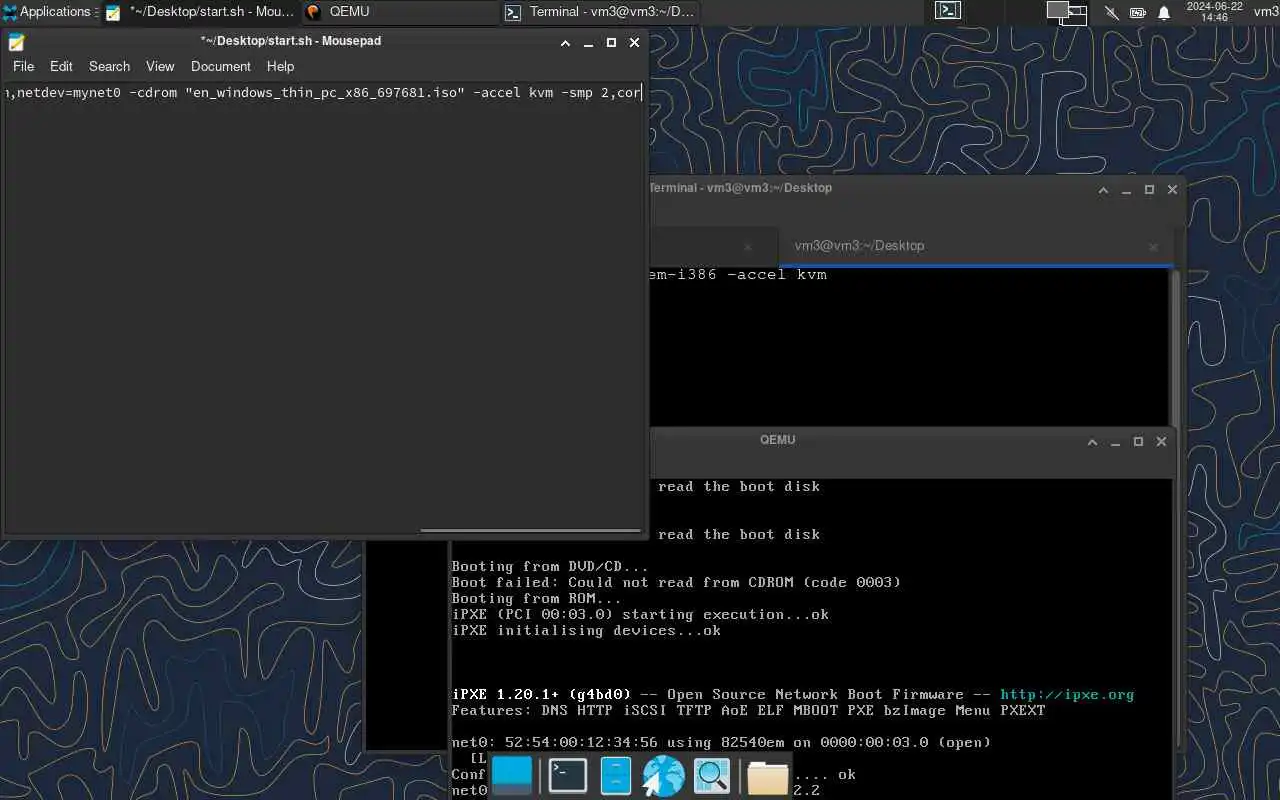Viewport: 1280px width, 800px height.
Task: Click the vm3 user name in panel
Action: (1266, 12)
